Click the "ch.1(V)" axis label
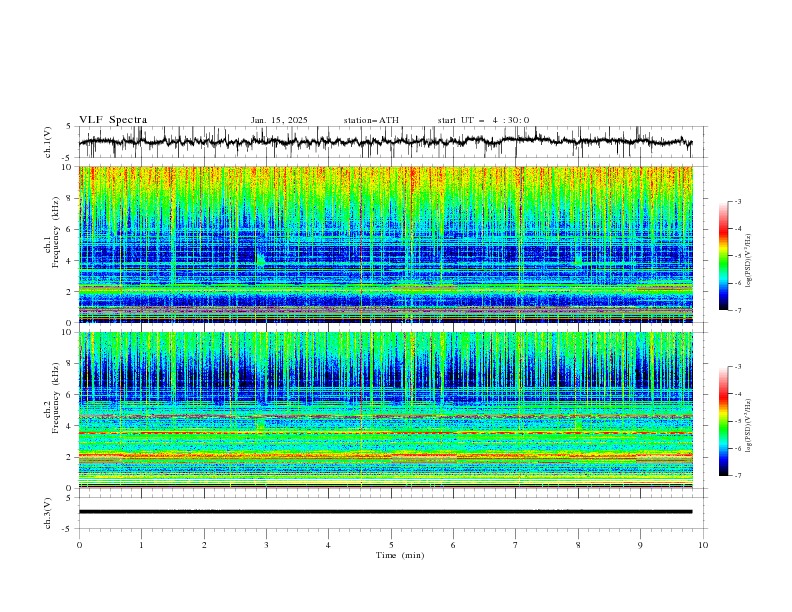 (x=48, y=142)
